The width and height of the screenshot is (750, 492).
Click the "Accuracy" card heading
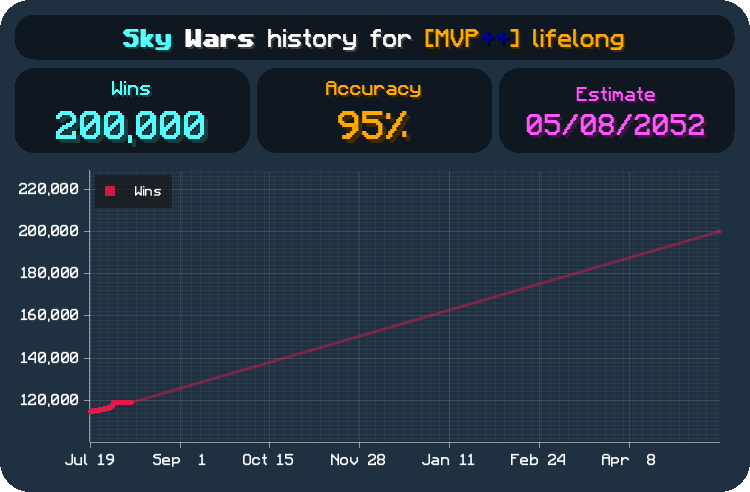click(x=373, y=89)
